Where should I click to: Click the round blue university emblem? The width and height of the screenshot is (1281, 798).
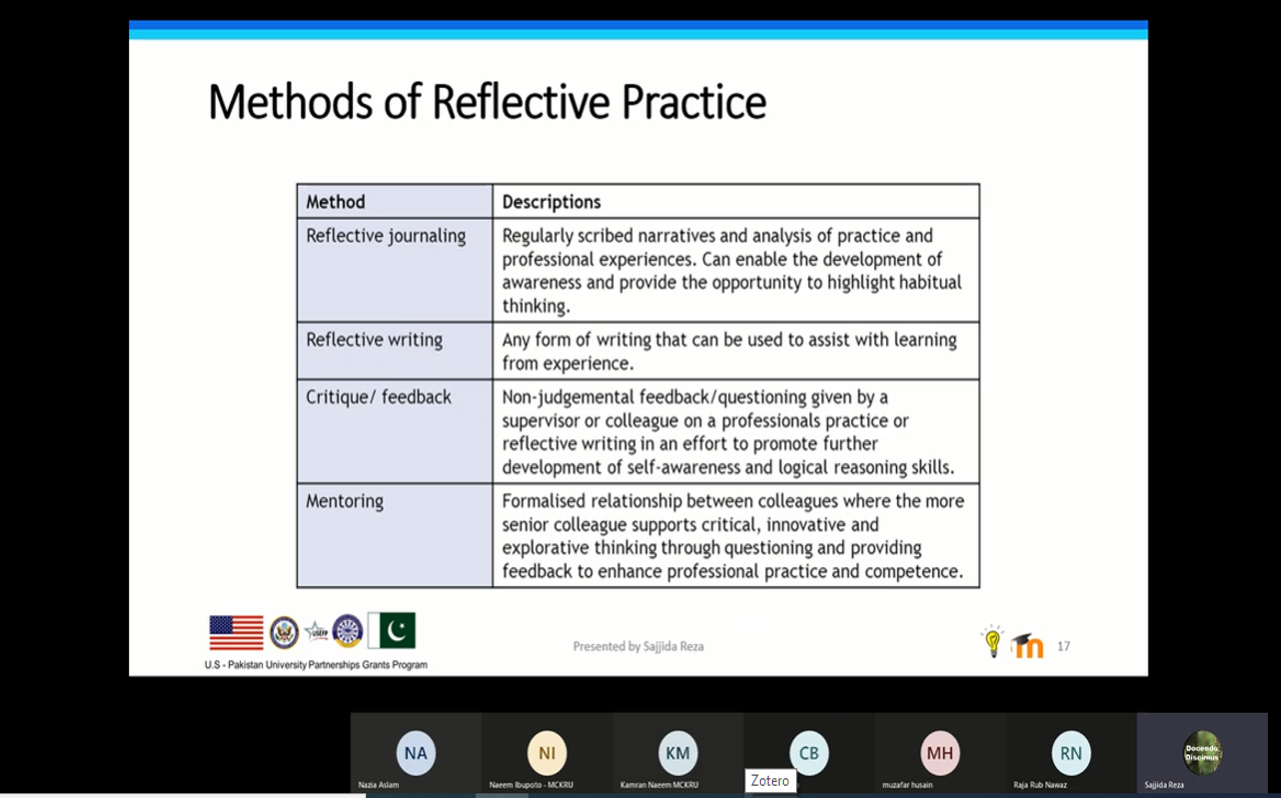pos(347,631)
